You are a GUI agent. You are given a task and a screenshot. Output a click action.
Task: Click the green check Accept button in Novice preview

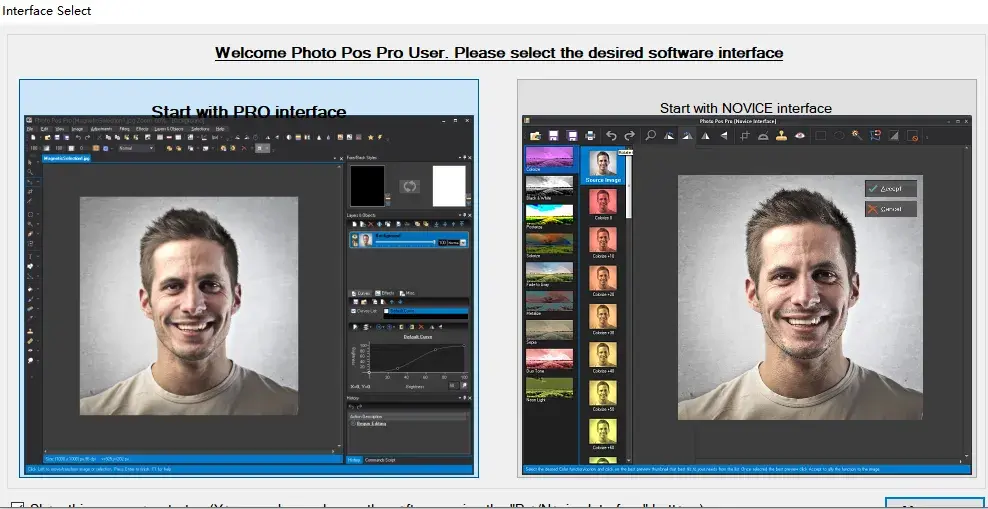pyautogui.click(x=890, y=188)
